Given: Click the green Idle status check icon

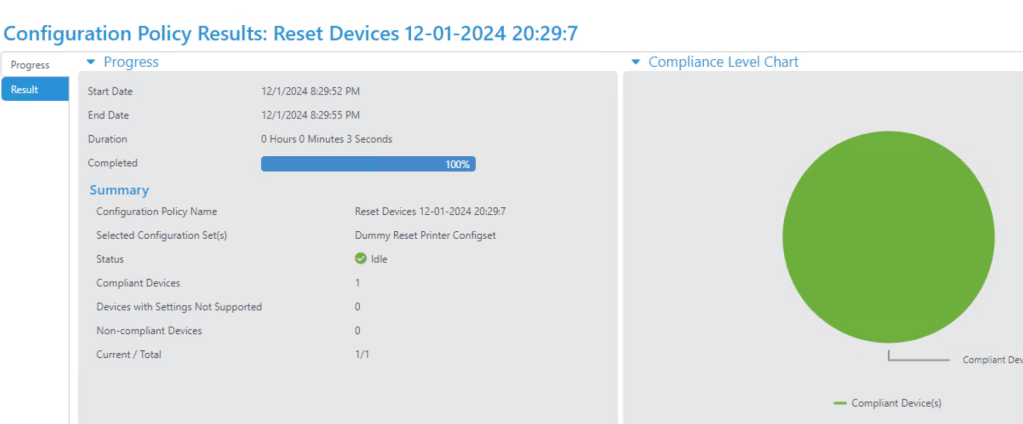Looking at the screenshot, I should pyautogui.click(x=361, y=259).
